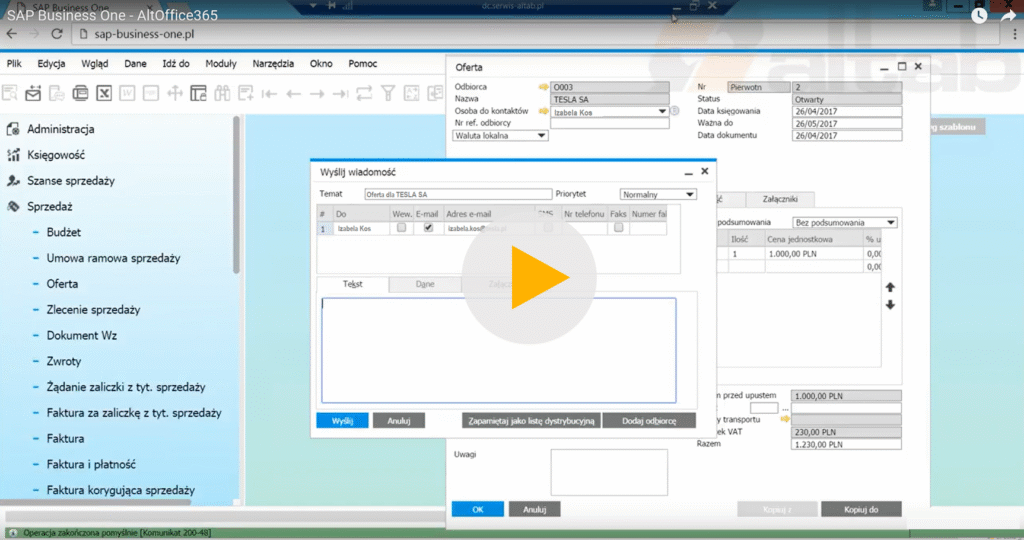
Task: Click the Sprzedaż module icon
Action: (13, 206)
